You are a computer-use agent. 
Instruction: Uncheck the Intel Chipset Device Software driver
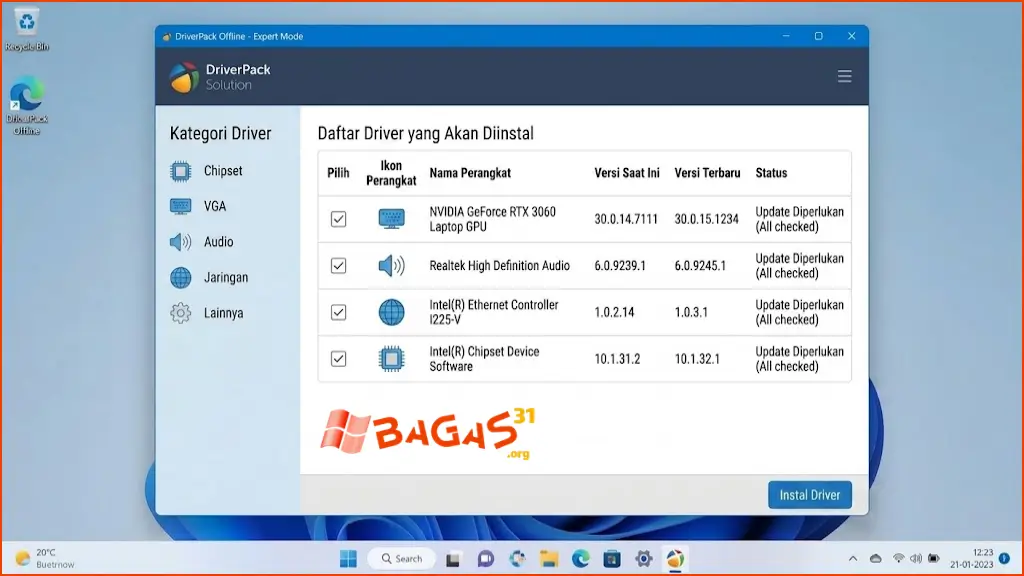338,359
